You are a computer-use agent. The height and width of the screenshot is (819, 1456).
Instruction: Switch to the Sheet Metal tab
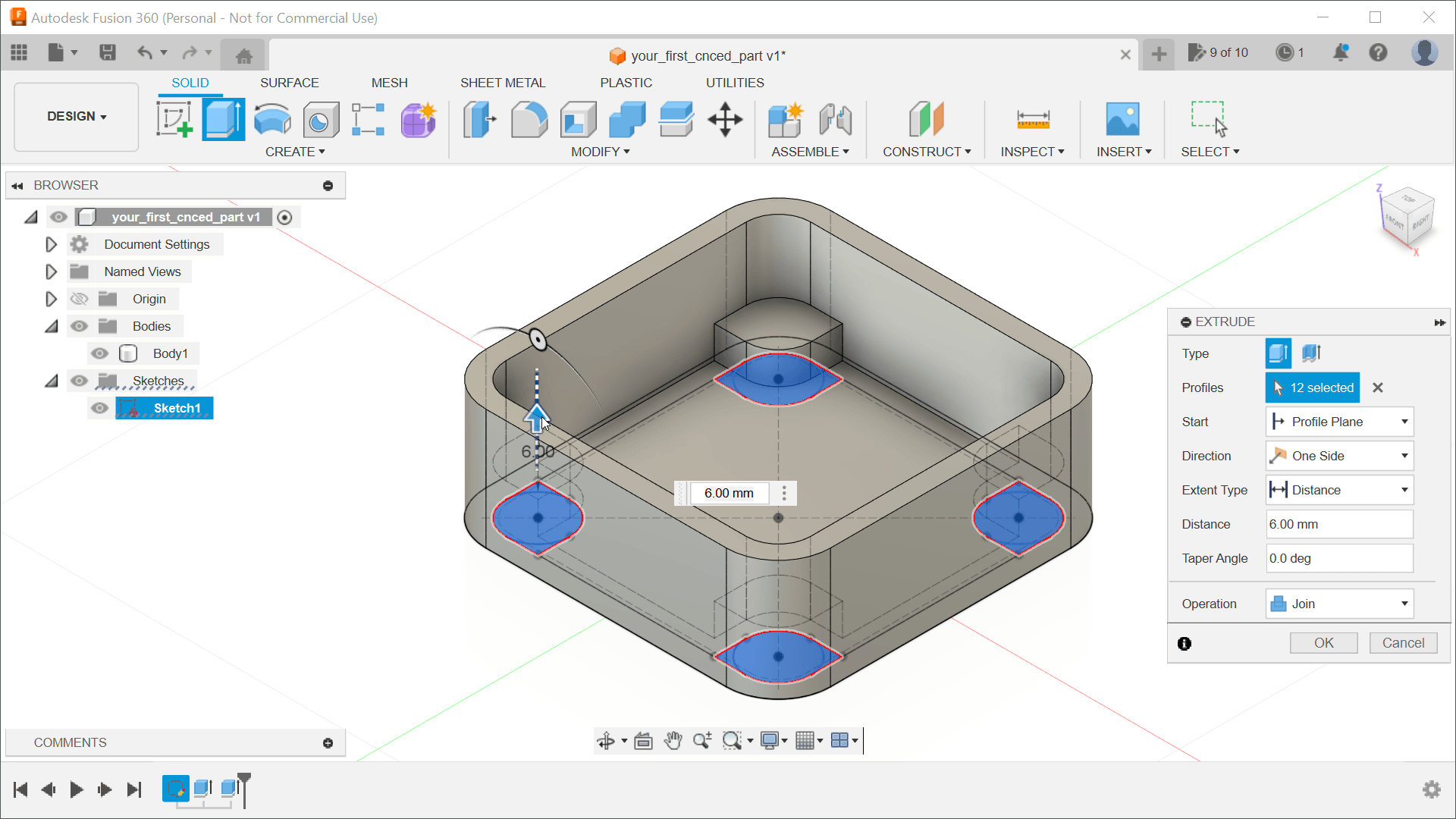(502, 82)
